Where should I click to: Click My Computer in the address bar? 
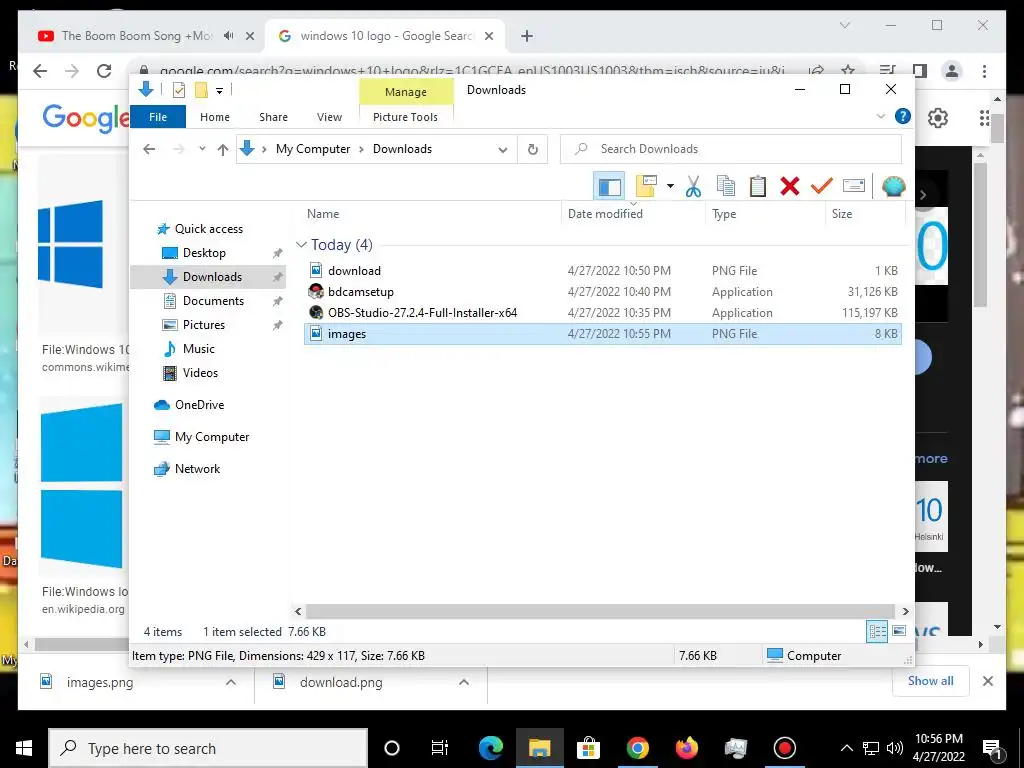click(313, 149)
